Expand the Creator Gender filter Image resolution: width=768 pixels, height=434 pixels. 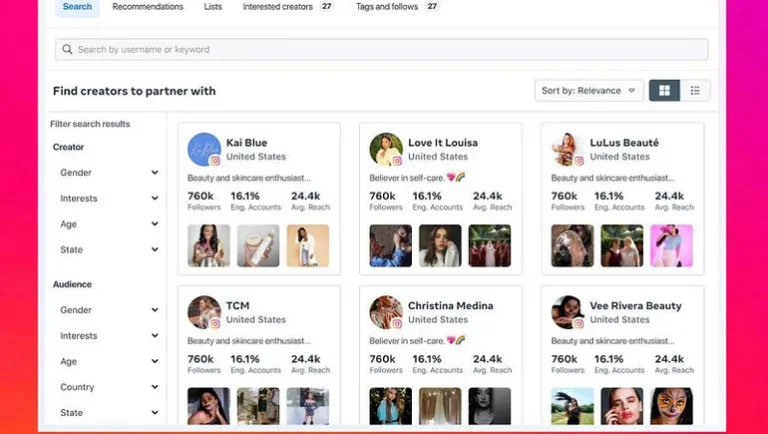[108, 173]
